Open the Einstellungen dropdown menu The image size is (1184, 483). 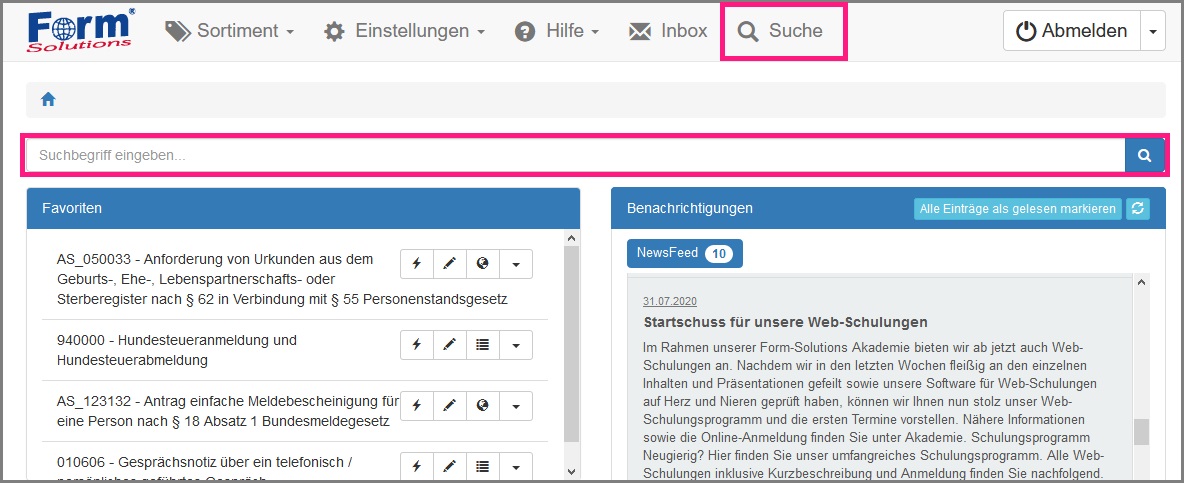click(404, 31)
